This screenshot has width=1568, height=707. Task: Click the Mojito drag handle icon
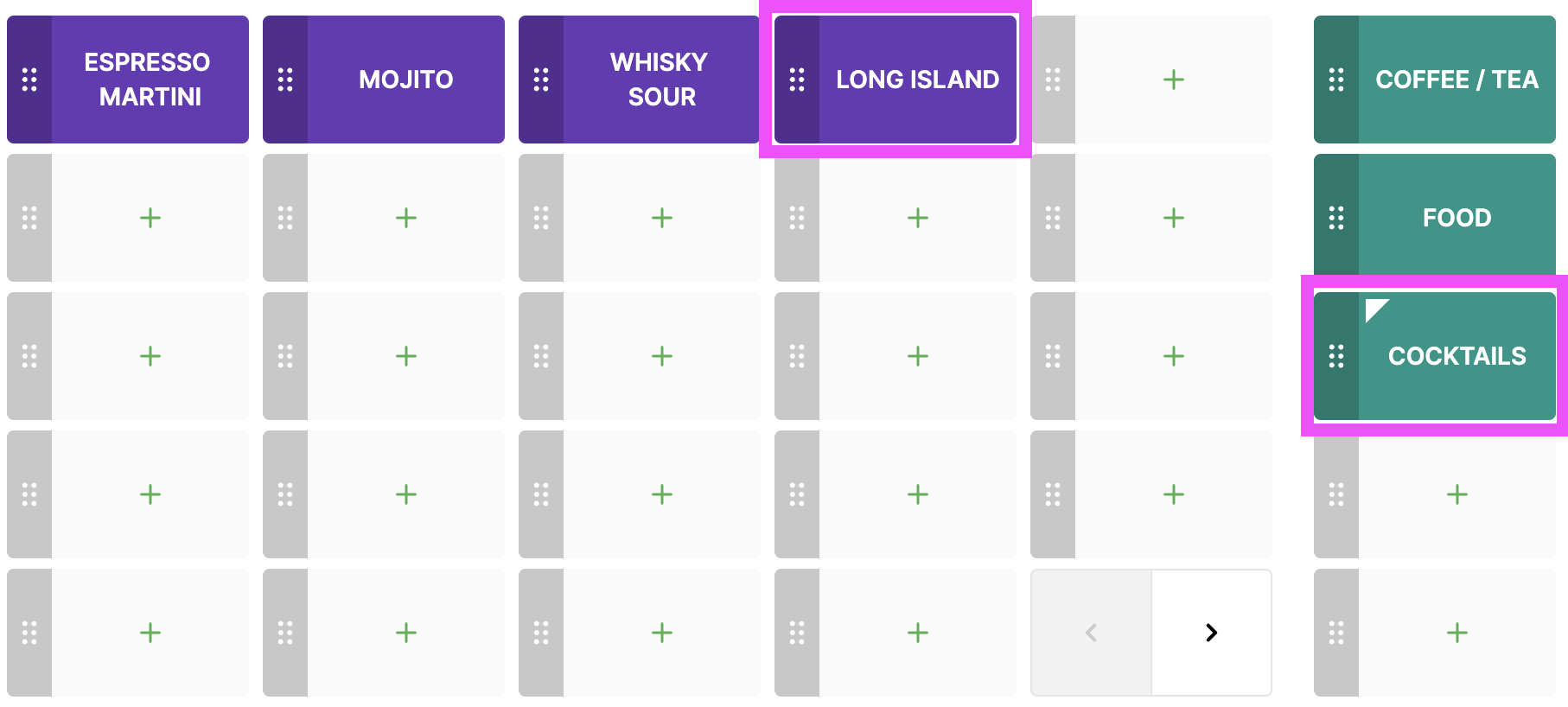click(285, 80)
